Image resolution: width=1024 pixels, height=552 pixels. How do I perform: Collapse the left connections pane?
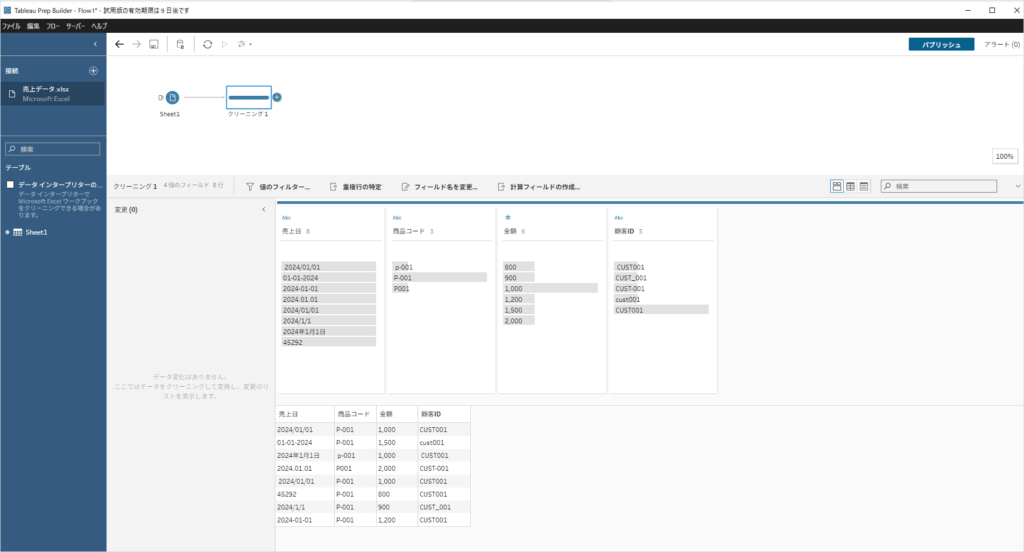pos(95,45)
